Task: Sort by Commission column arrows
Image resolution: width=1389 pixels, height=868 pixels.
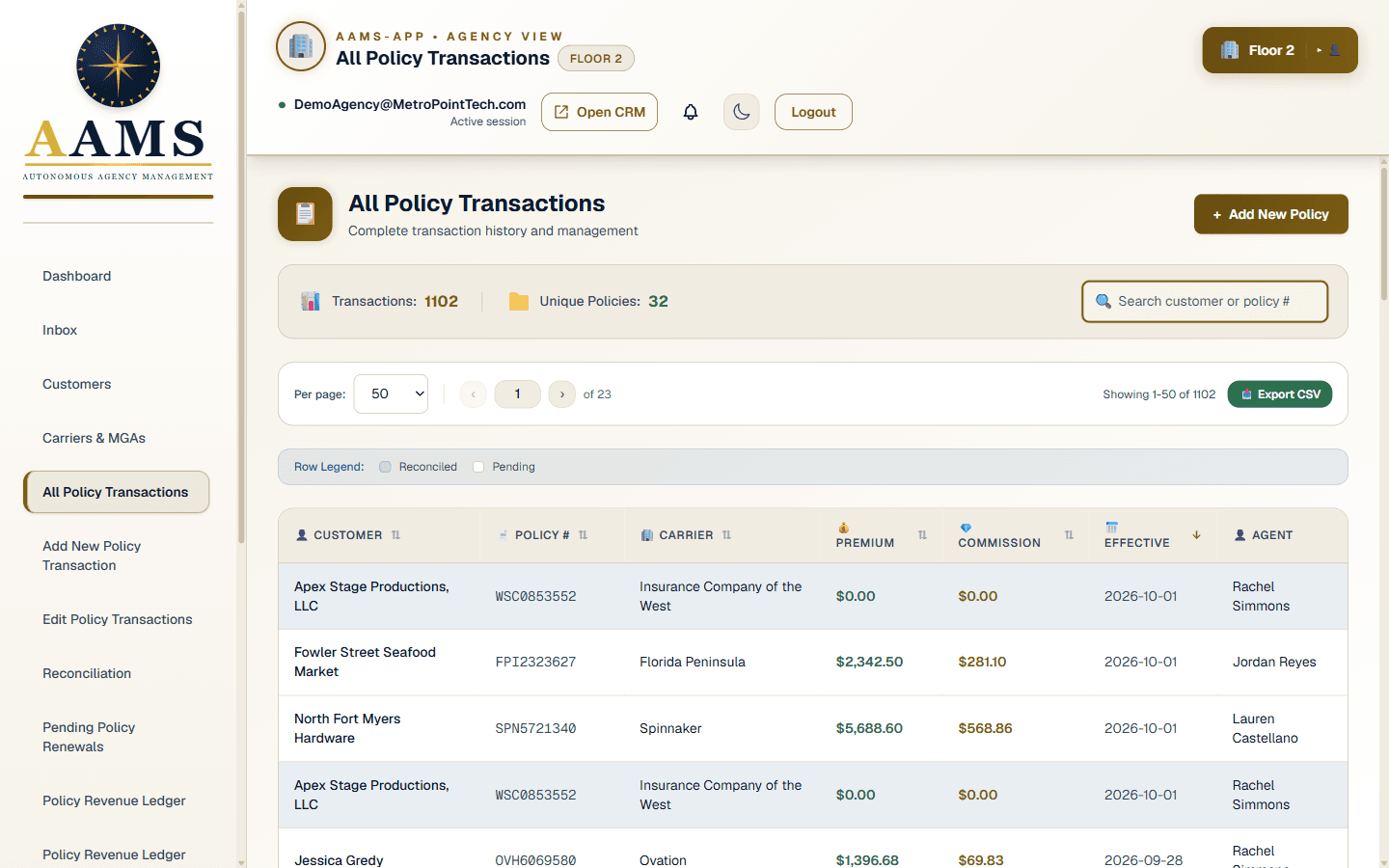Action: click(1069, 535)
